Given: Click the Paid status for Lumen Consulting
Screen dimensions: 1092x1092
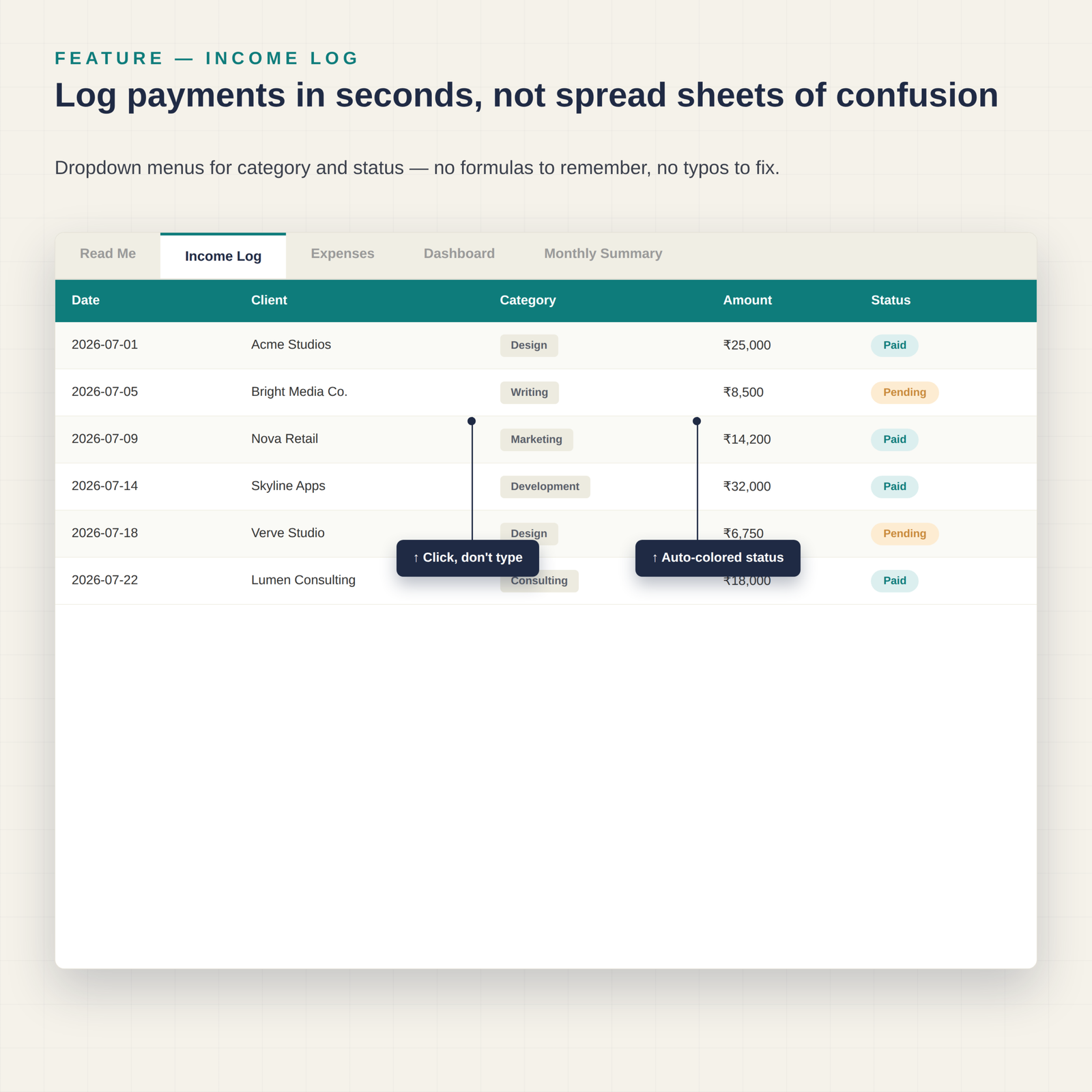Looking at the screenshot, I should click(x=895, y=581).
